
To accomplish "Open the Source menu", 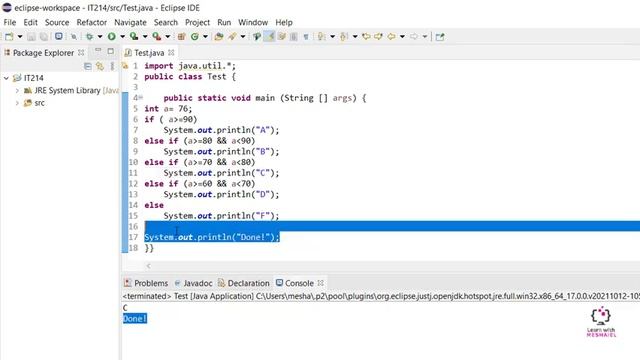I will 57,22.
